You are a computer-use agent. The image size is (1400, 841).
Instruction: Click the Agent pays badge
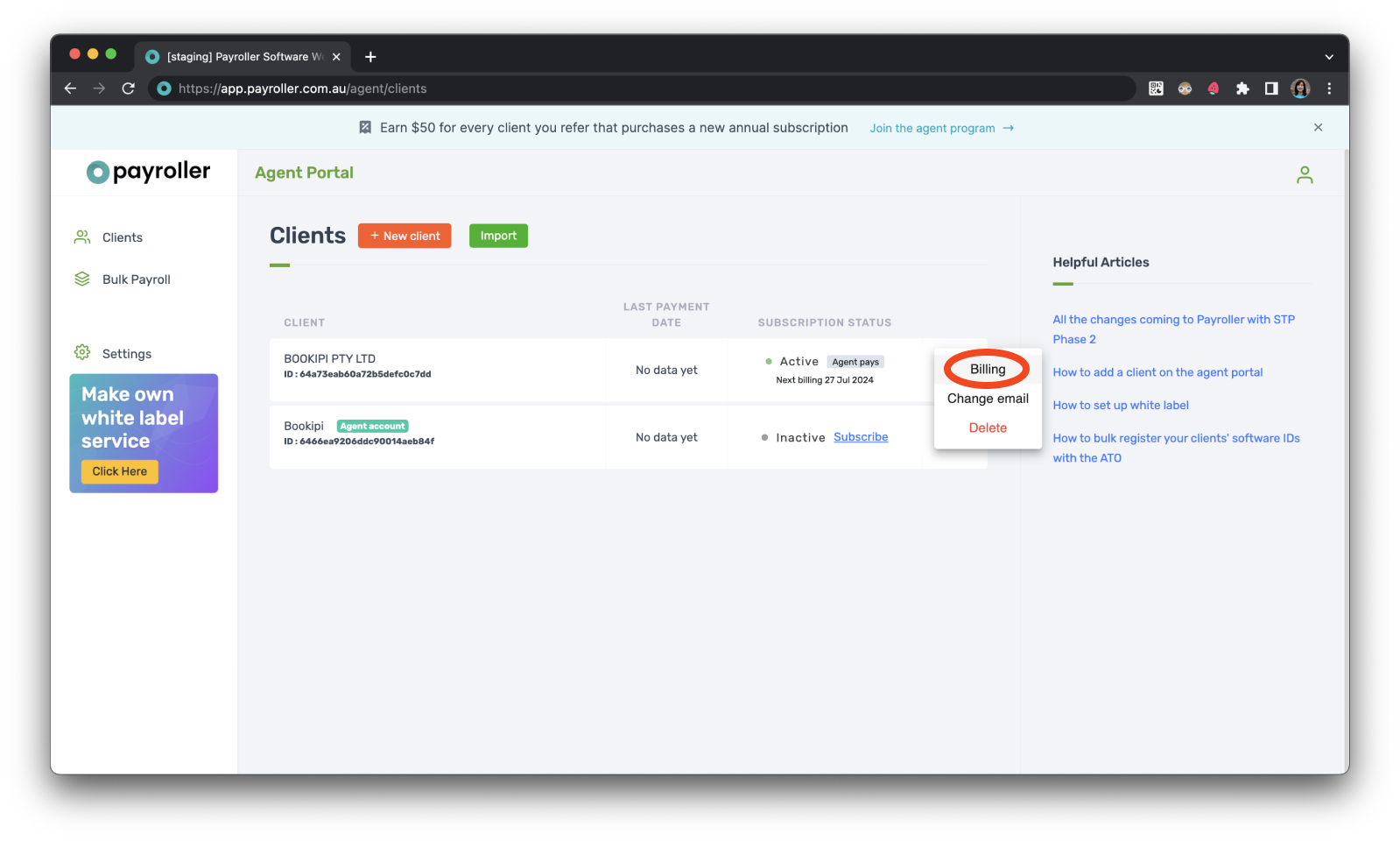[855, 362]
